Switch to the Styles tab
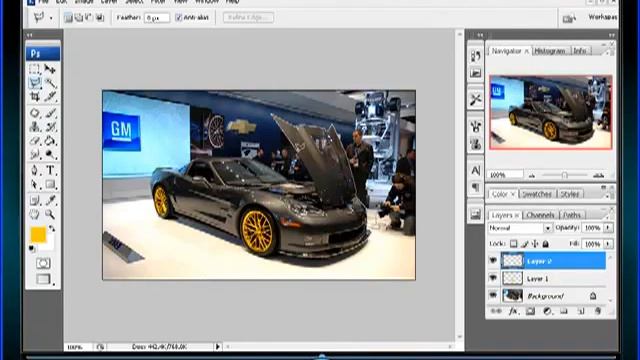The image size is (640, 360). click(x=569, y=194)
